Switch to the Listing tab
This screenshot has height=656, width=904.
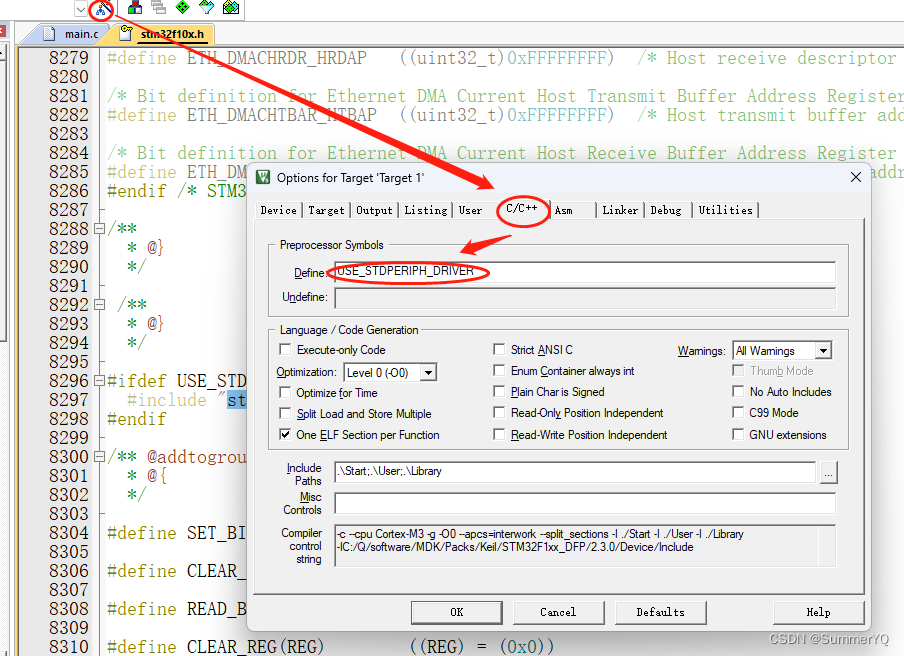click(x=425, y=210)
